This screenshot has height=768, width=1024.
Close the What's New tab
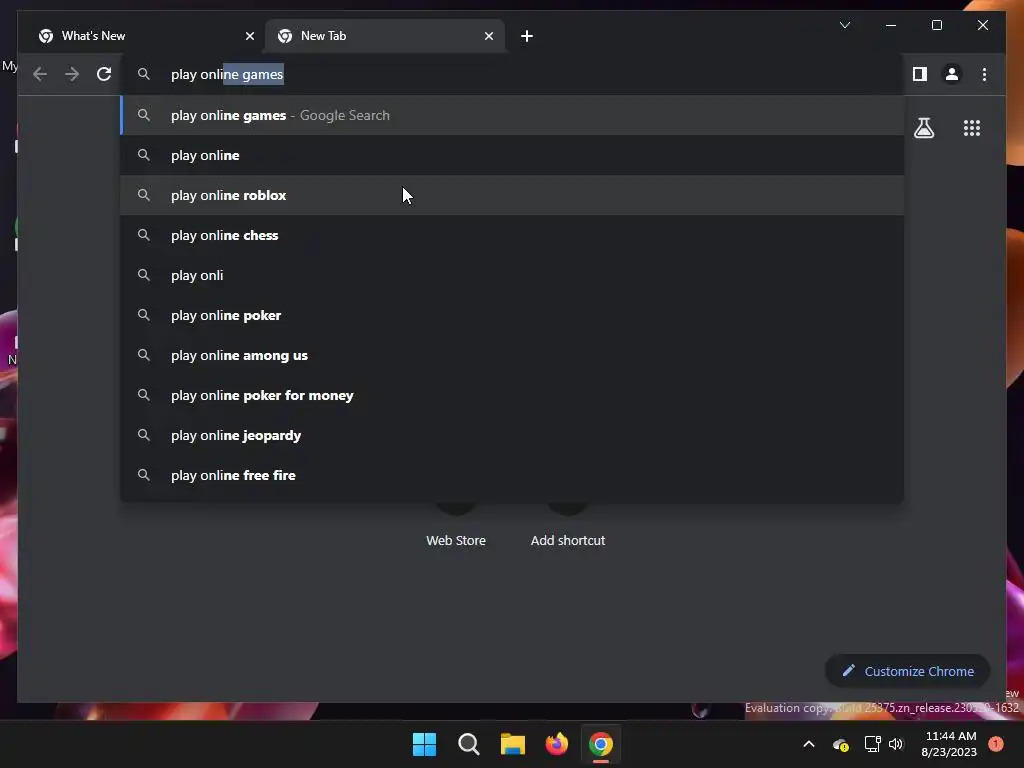point(249,36)
